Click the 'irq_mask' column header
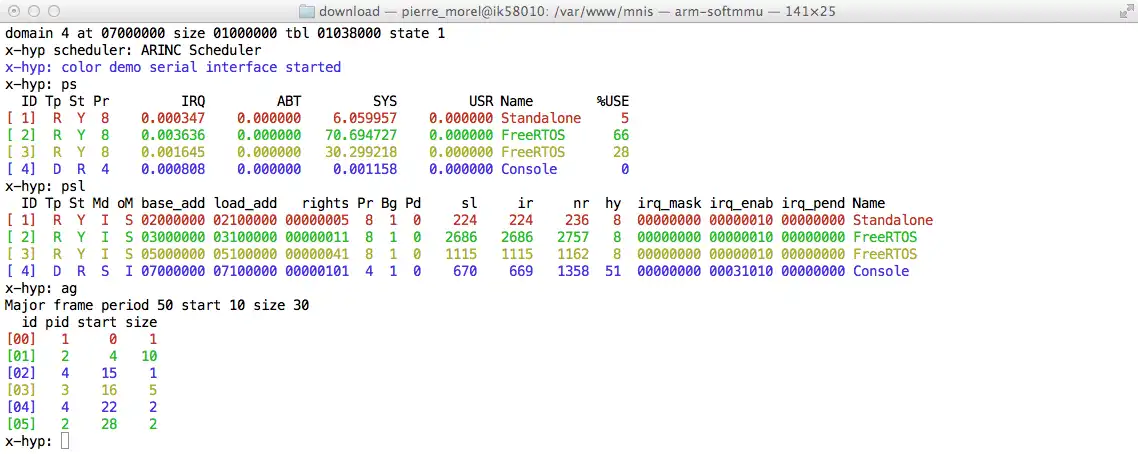Viewport: 1138px width, 454px height. (x=669, y=203)
